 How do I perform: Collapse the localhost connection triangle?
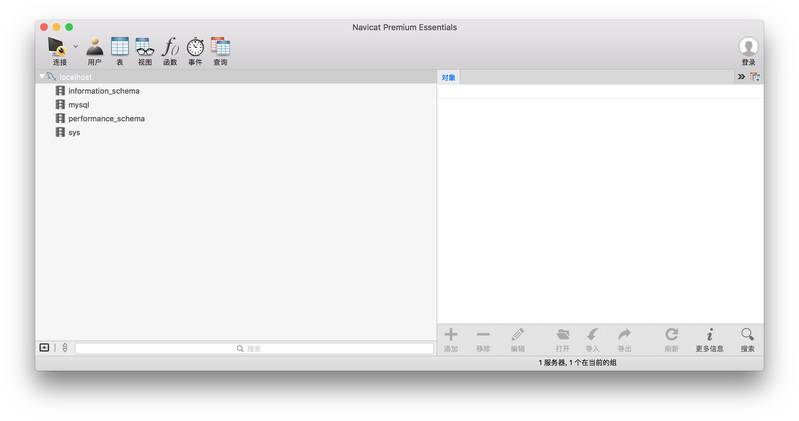click(x=42, y=76)
